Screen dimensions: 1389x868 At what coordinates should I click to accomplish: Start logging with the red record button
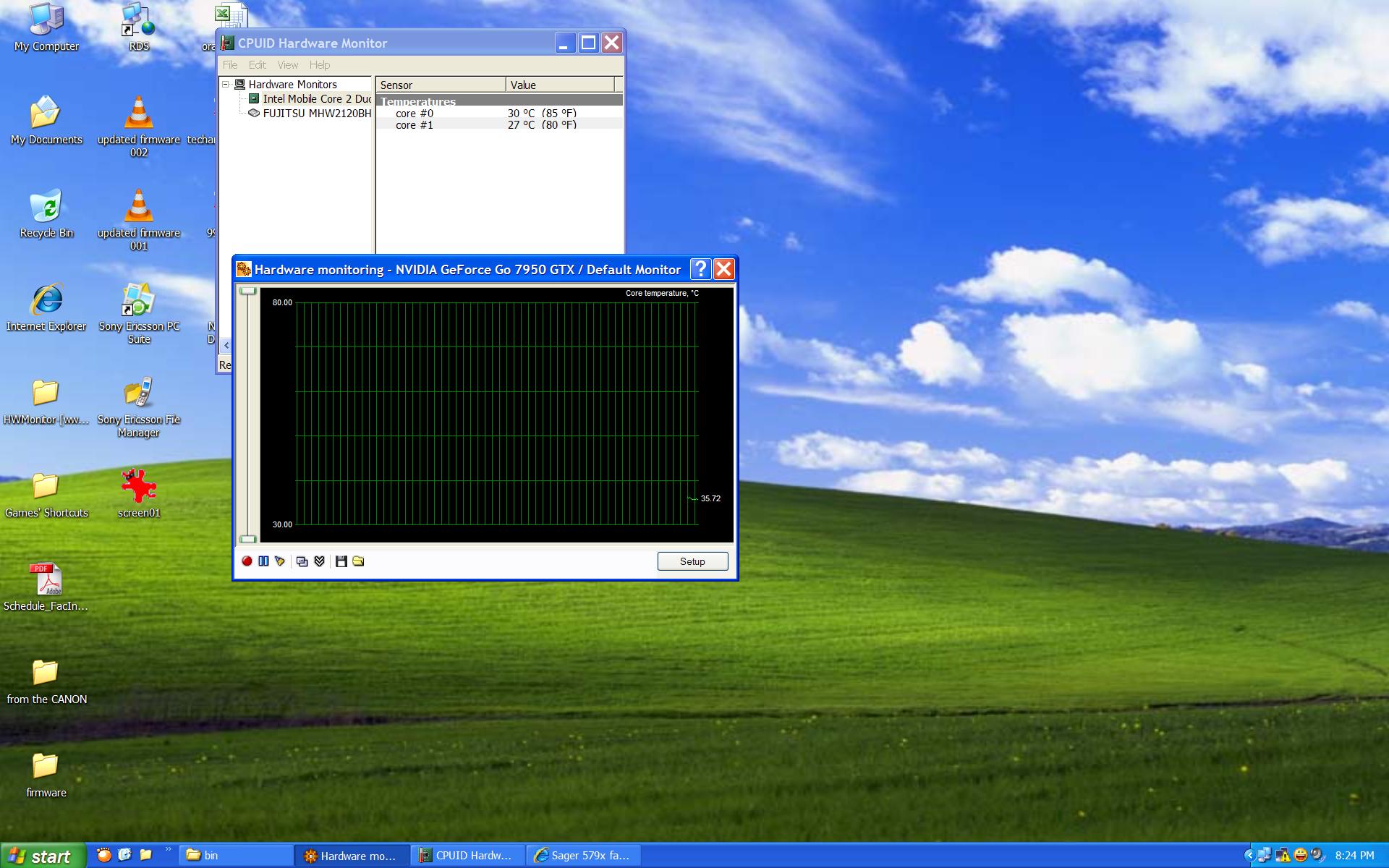247,561
